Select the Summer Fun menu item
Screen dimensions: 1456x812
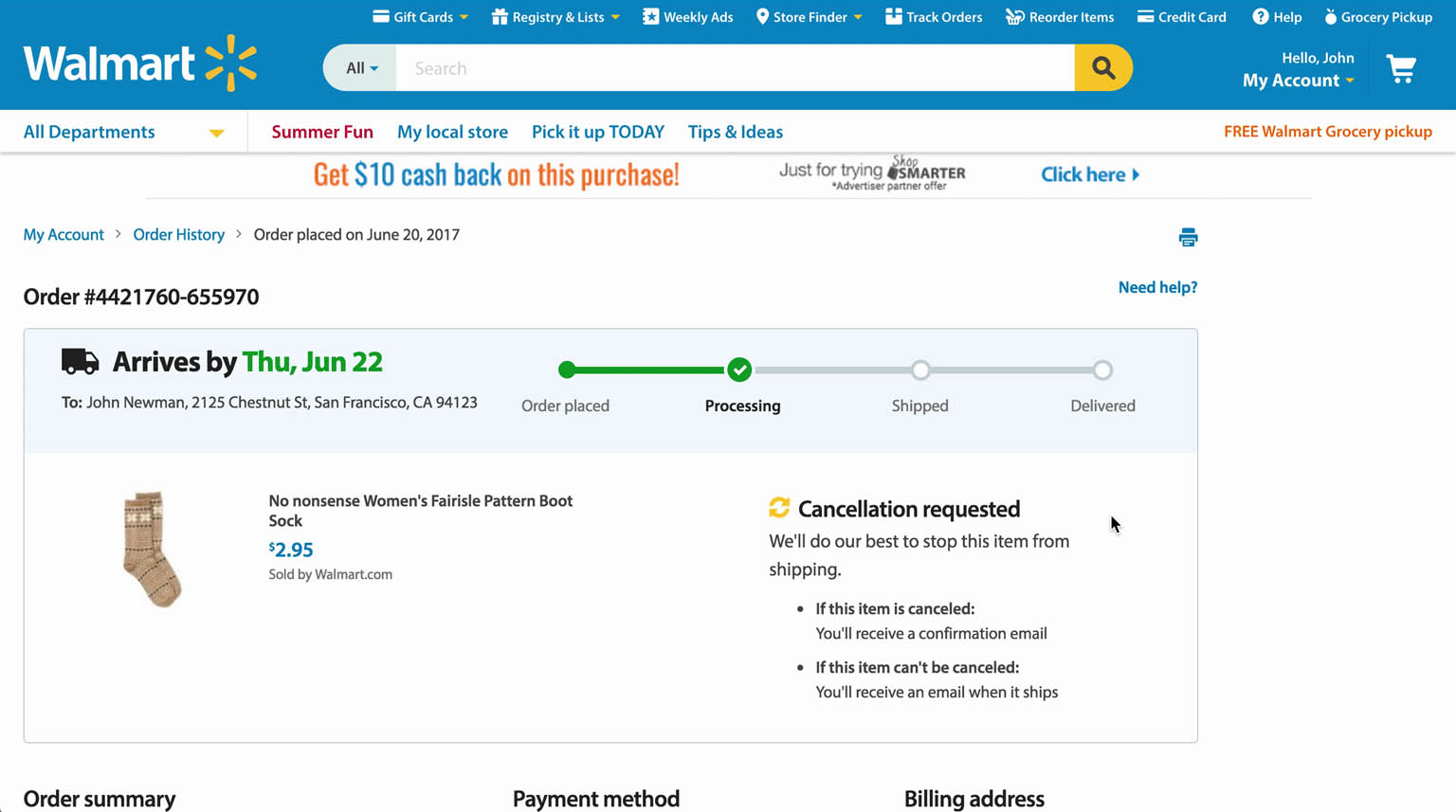click(322, 132)
